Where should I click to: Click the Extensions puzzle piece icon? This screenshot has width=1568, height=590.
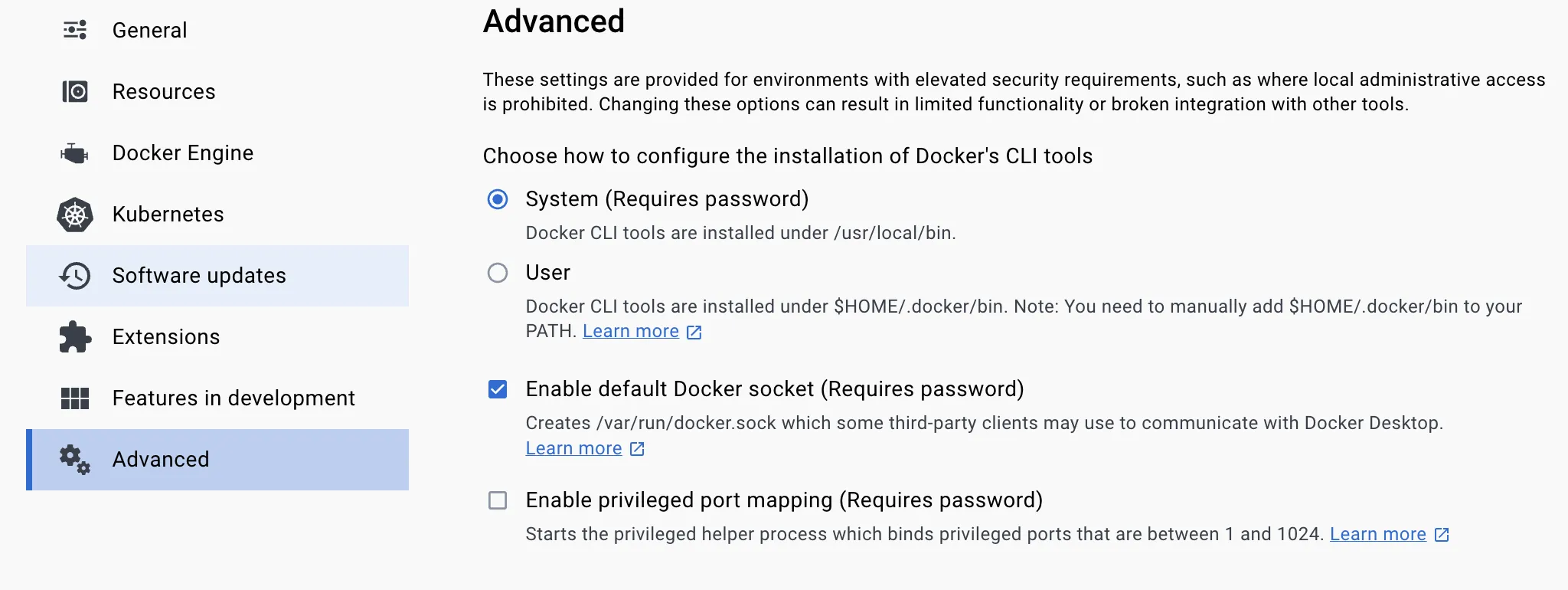pyautogui.click(x=75, y=337)
